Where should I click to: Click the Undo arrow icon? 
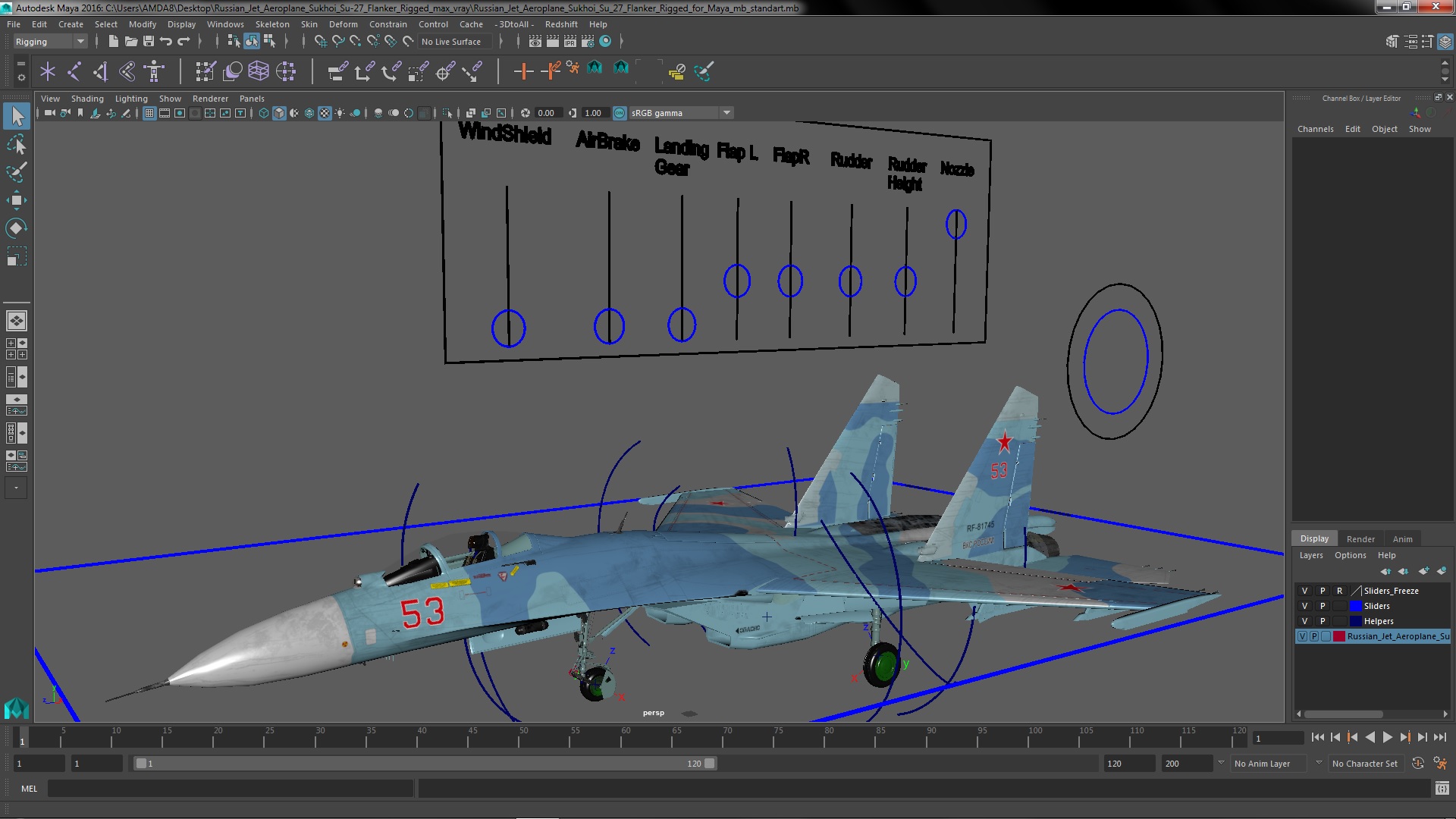click(x=166, y=41)
